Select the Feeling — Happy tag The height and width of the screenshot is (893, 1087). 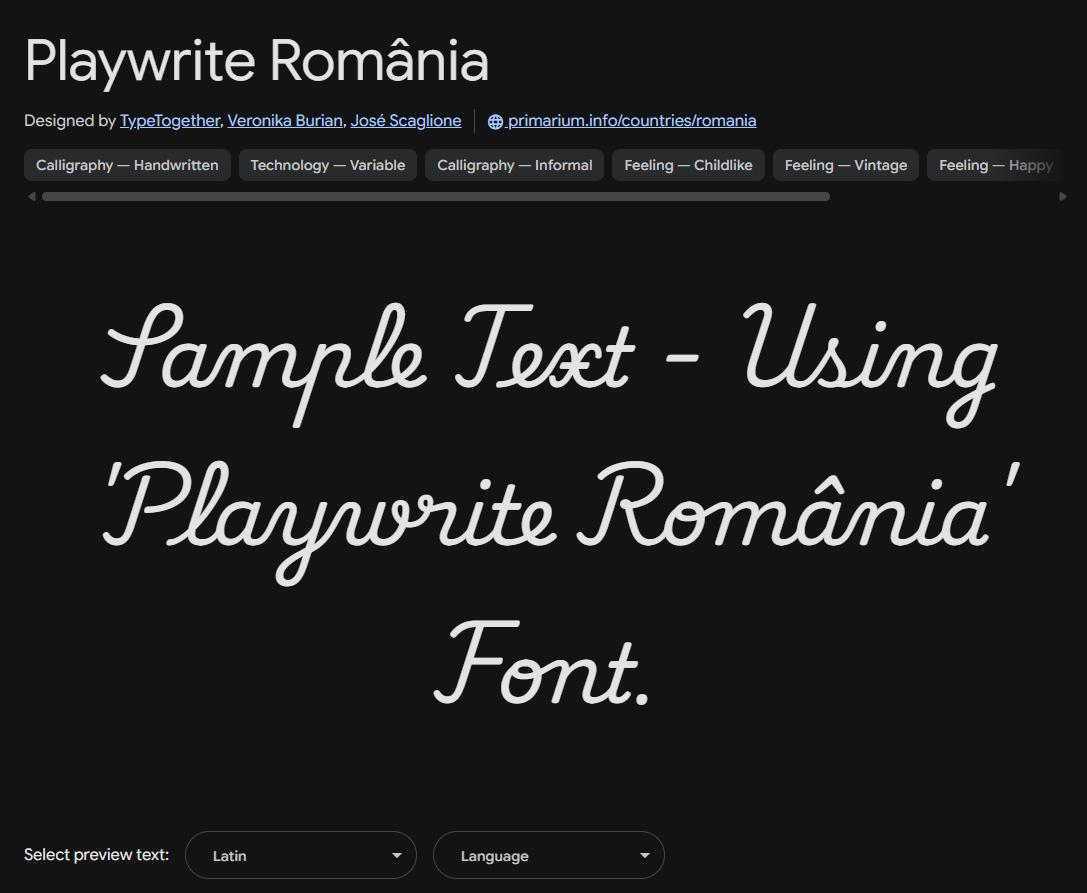[x=995, y=165]
